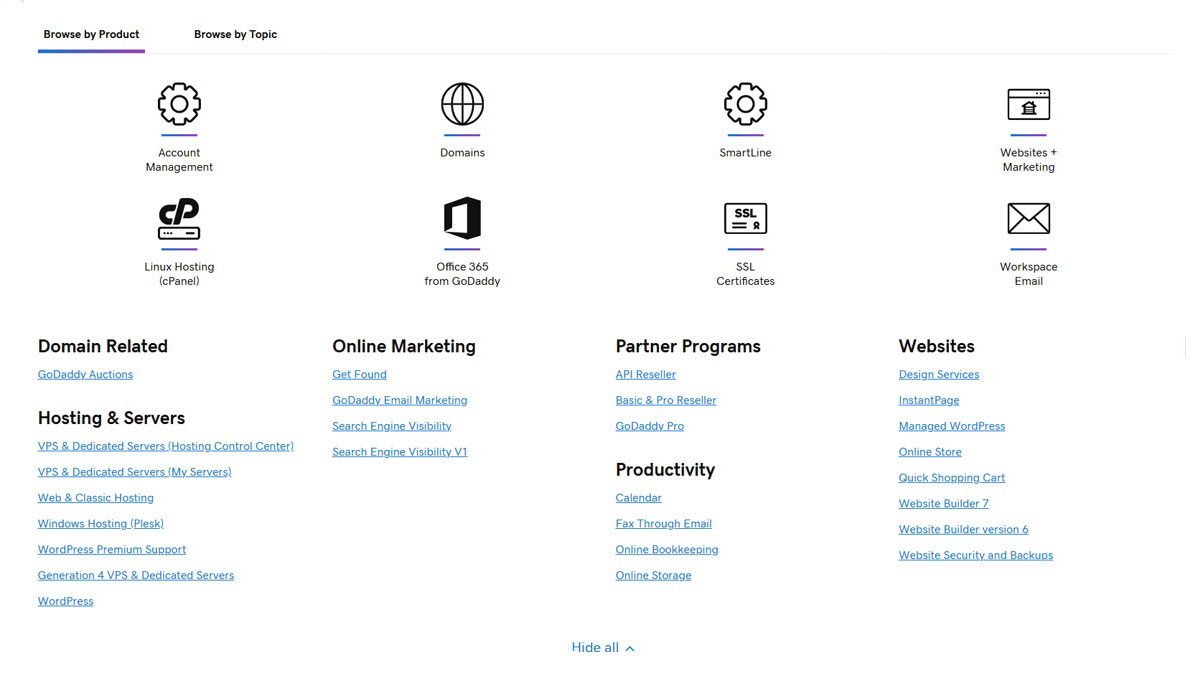Open the Calendar link
The width and height of the screenshot is (1204, 686).
click(639, 498)
